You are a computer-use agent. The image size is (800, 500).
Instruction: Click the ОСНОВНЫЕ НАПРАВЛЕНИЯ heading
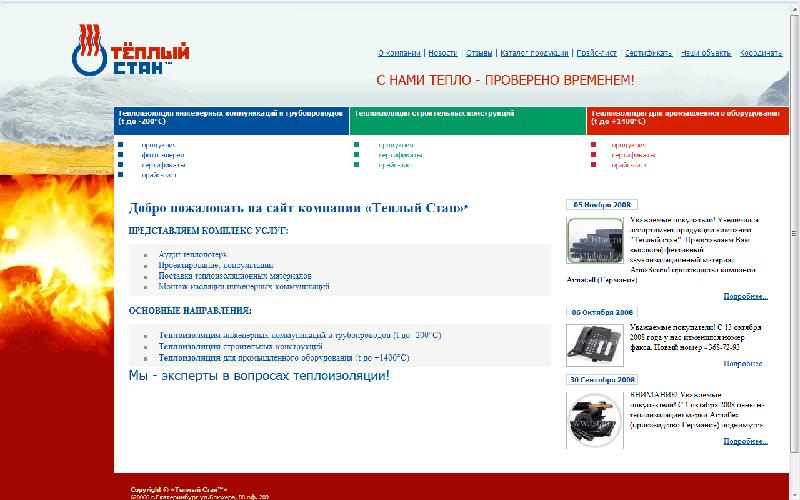coord(190,311)
